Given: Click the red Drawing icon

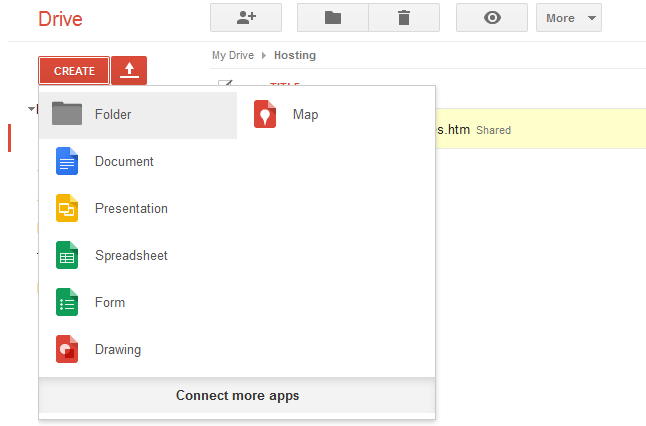Looking at the screenshot, I should [x=67, y=349].
